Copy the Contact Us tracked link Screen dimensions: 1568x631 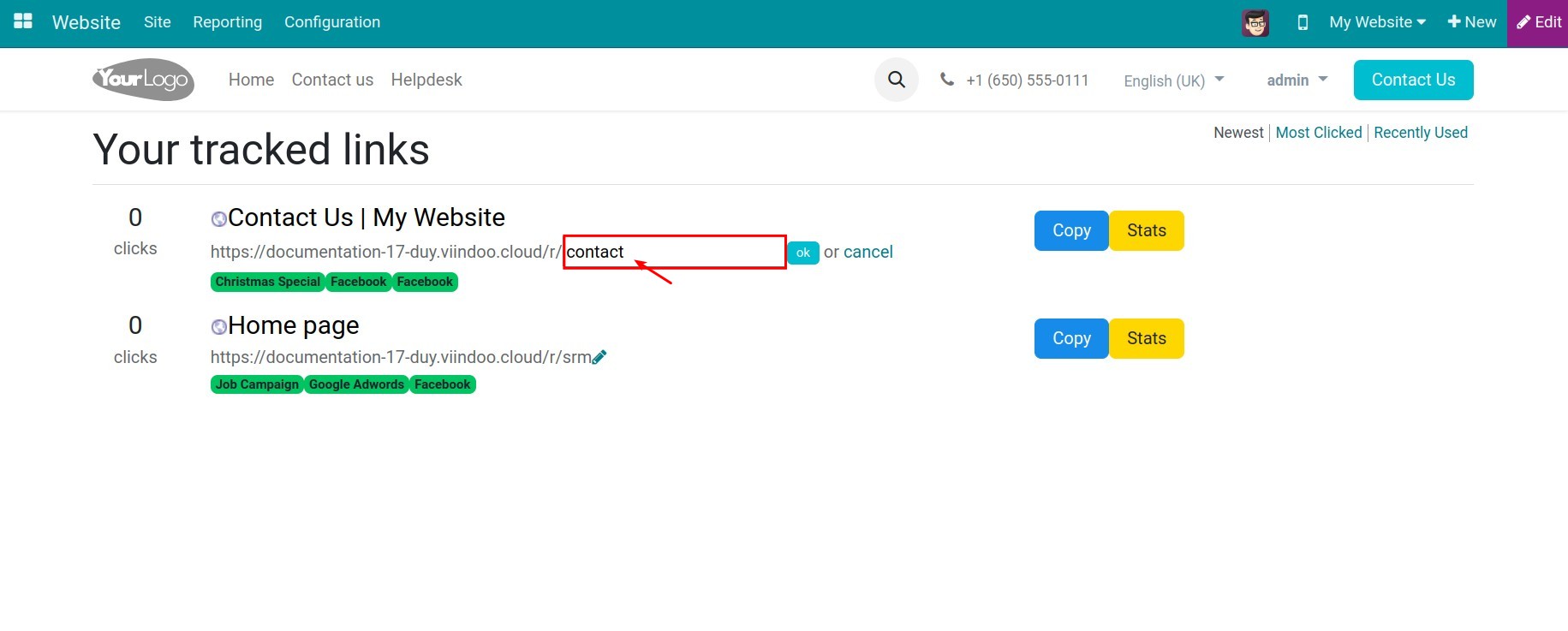1071,230
